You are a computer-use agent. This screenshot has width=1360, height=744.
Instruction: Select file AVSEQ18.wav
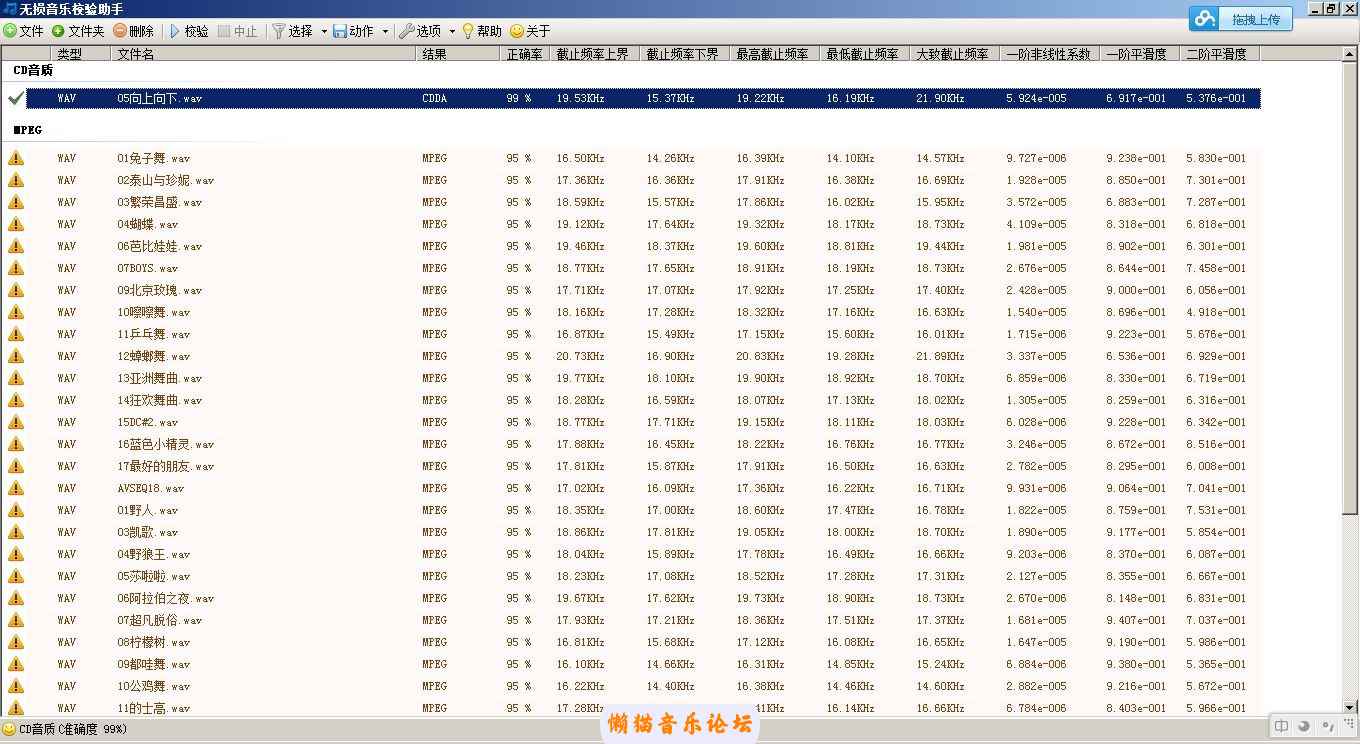coord(150,488)
